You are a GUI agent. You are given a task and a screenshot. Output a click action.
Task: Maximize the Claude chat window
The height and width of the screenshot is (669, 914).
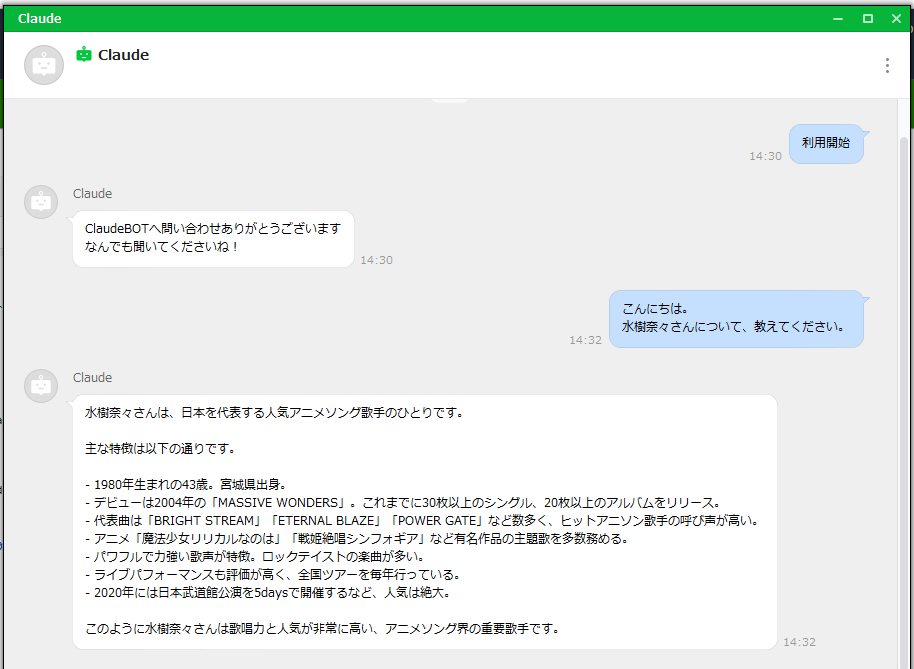(868, 19)
